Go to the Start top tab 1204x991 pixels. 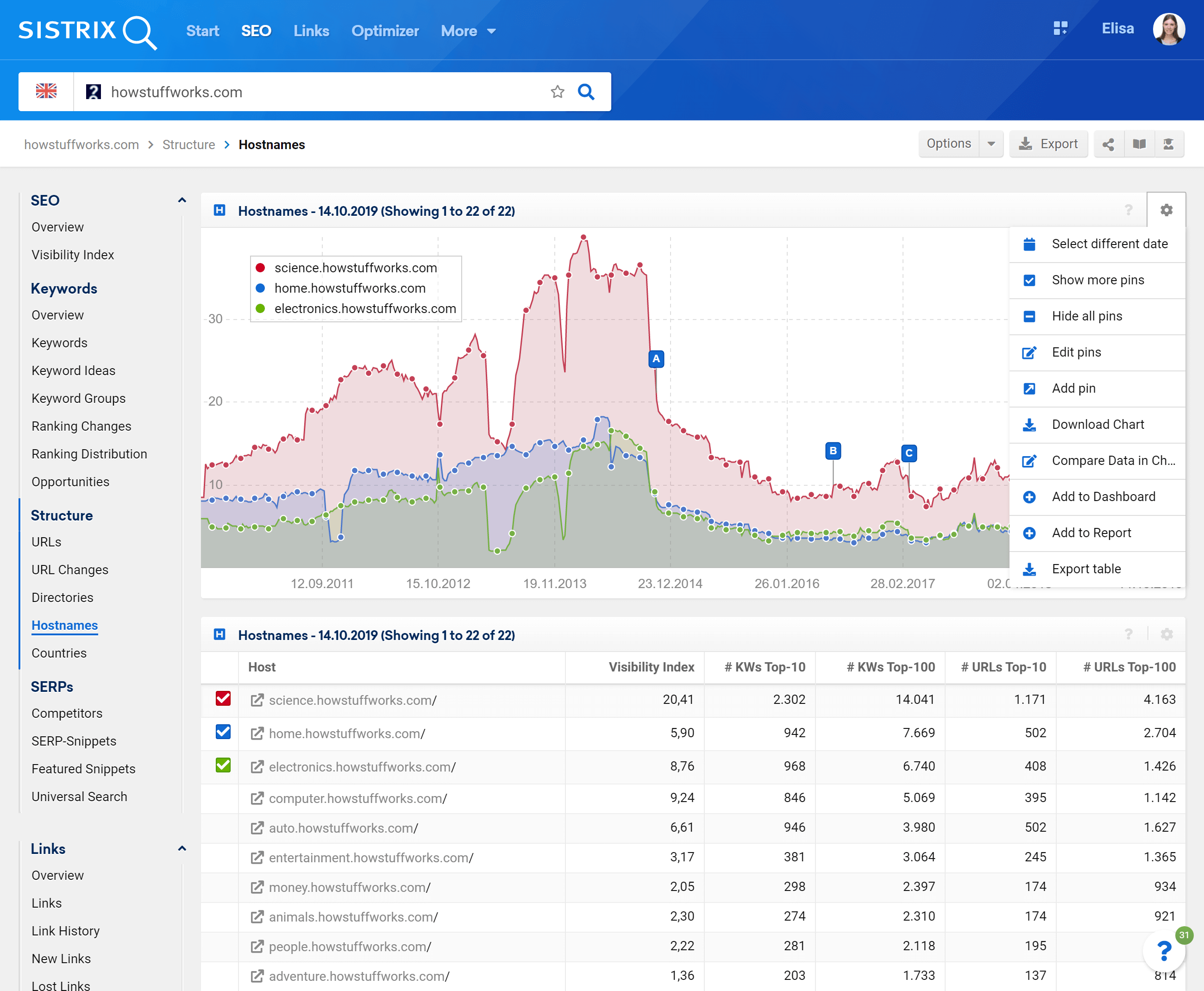[203, 31]
